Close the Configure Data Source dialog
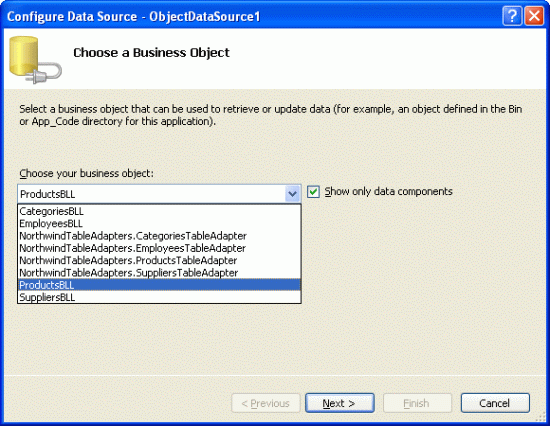This screenshot has width=550, height=426. pyautogui.click(x=534, y=16)
